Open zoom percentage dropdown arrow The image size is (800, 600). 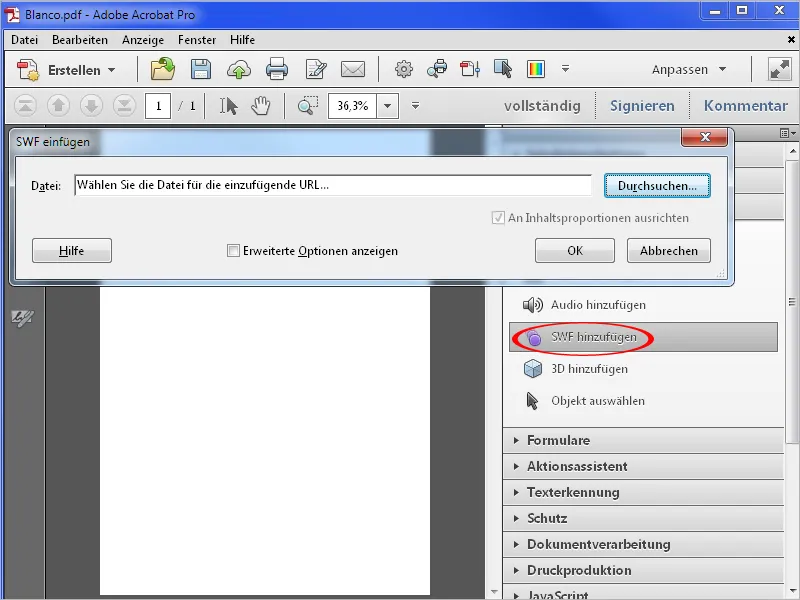(x=388, y=106)
